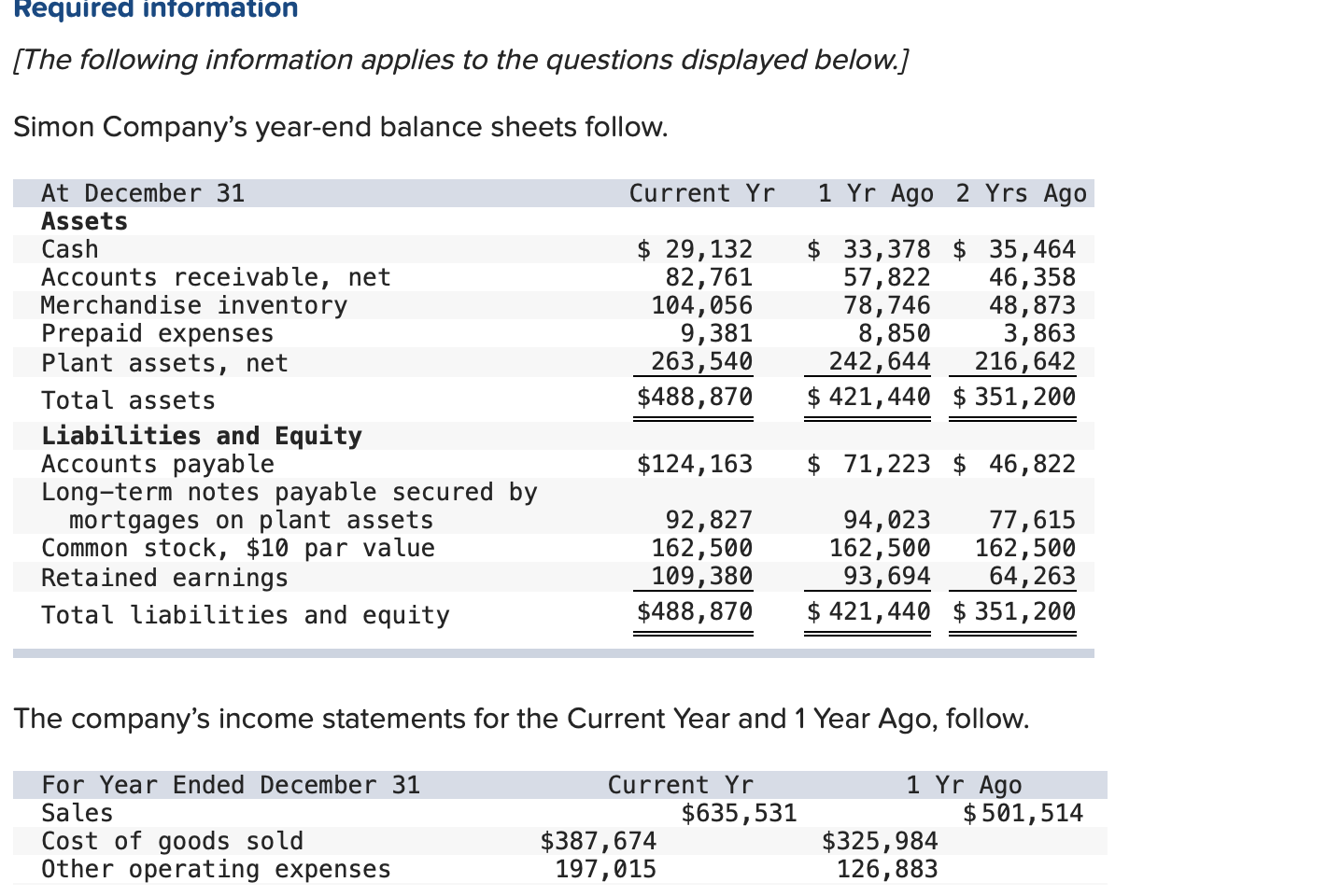Click 'Prepaid expenses' row label
This screenshot has height=896, width=1341.
(158, 333)
